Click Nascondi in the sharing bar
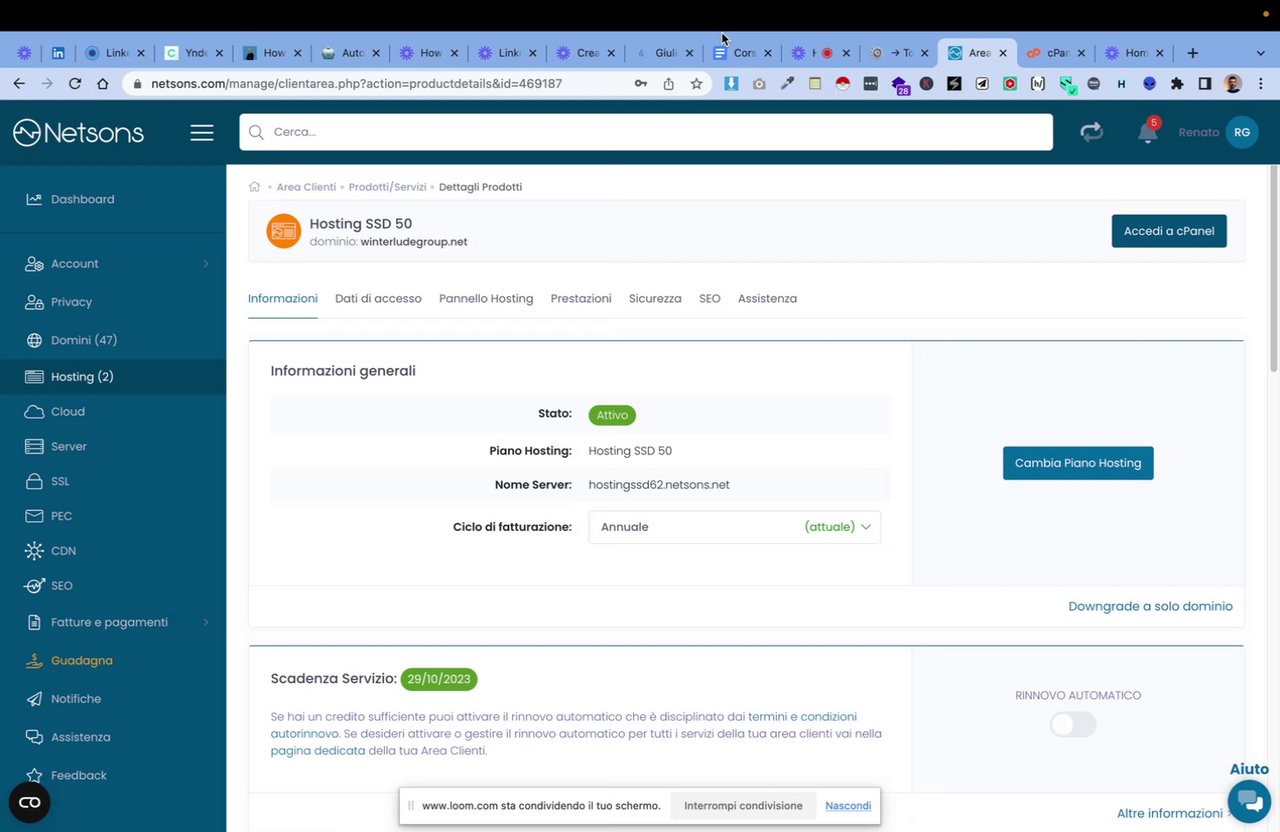 coord(848,806)
